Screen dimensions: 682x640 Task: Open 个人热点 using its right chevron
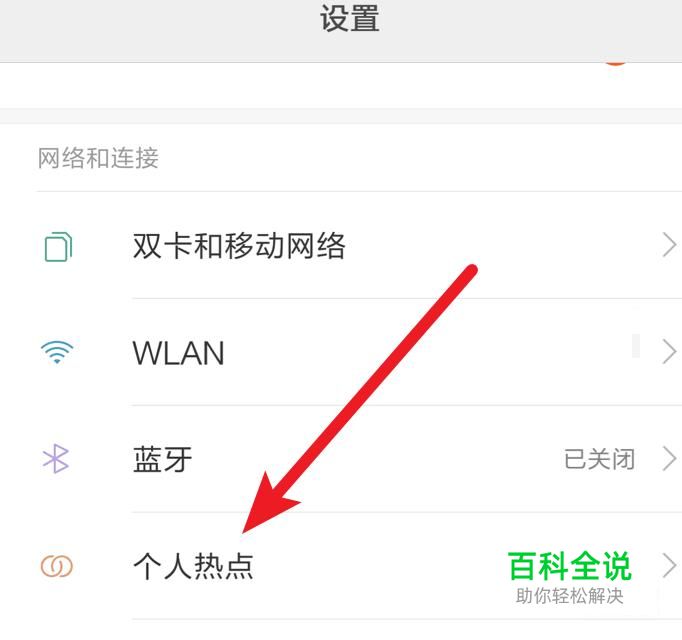(669, 566)
